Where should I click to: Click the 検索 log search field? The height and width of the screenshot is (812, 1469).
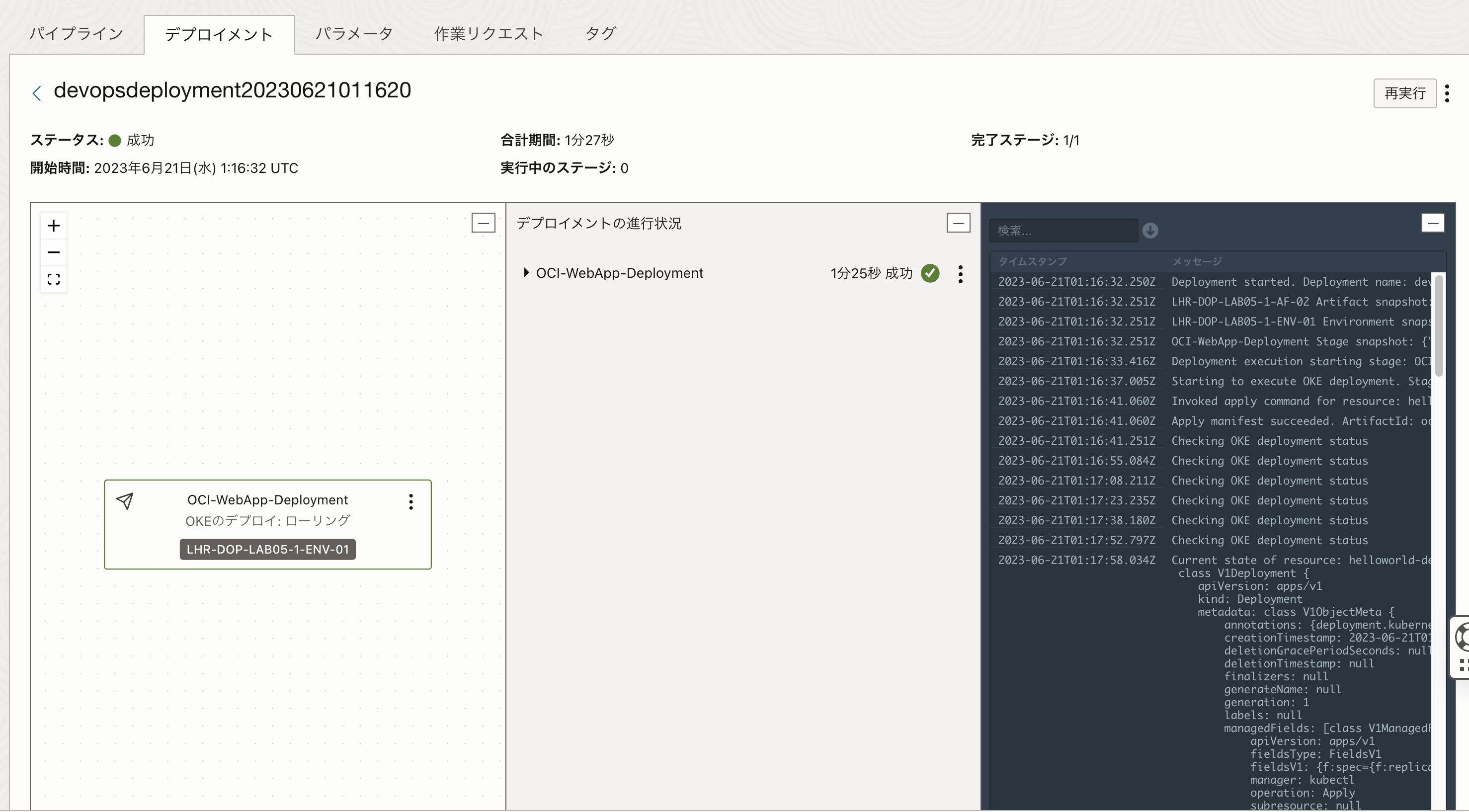click(x=1063, y=230)
